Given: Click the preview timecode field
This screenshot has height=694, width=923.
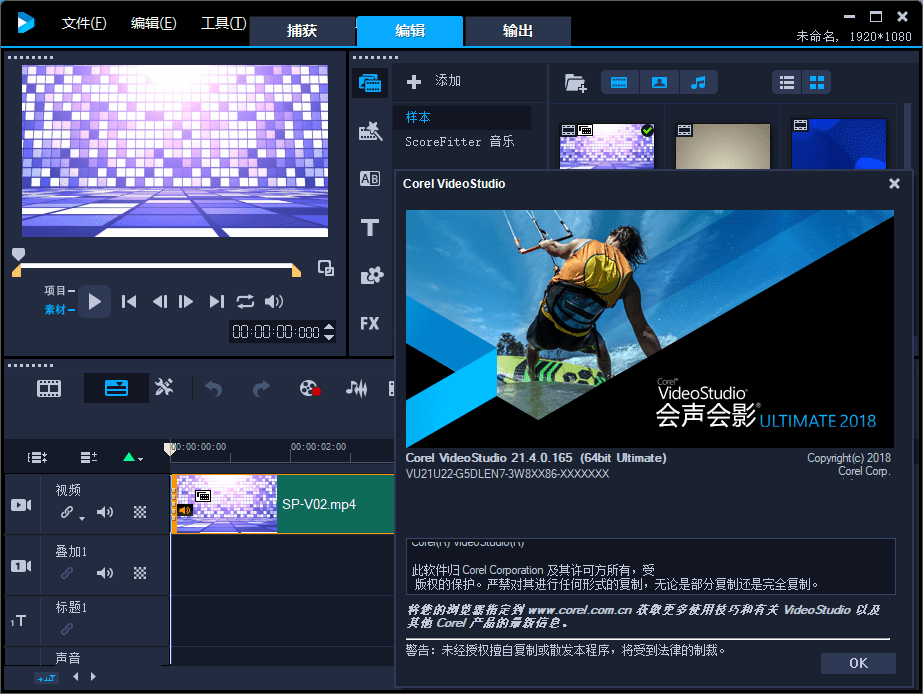Looking at the screenshot, I should [275, 332].
